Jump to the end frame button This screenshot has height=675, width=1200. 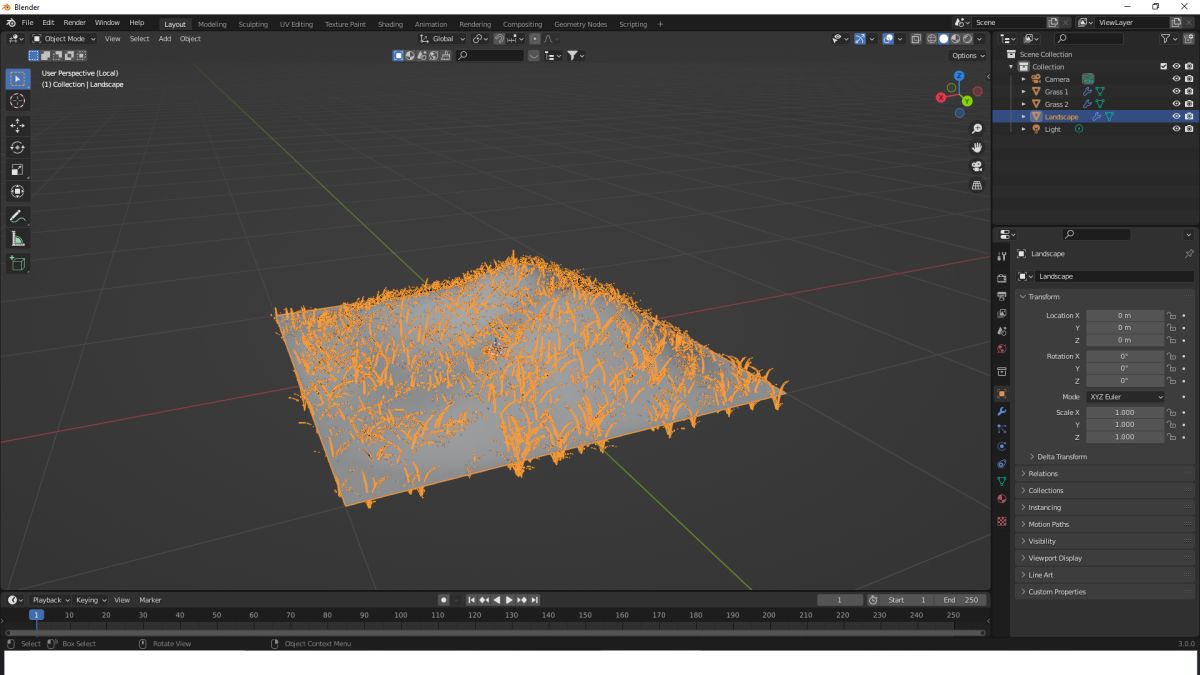tap(535, 600)
